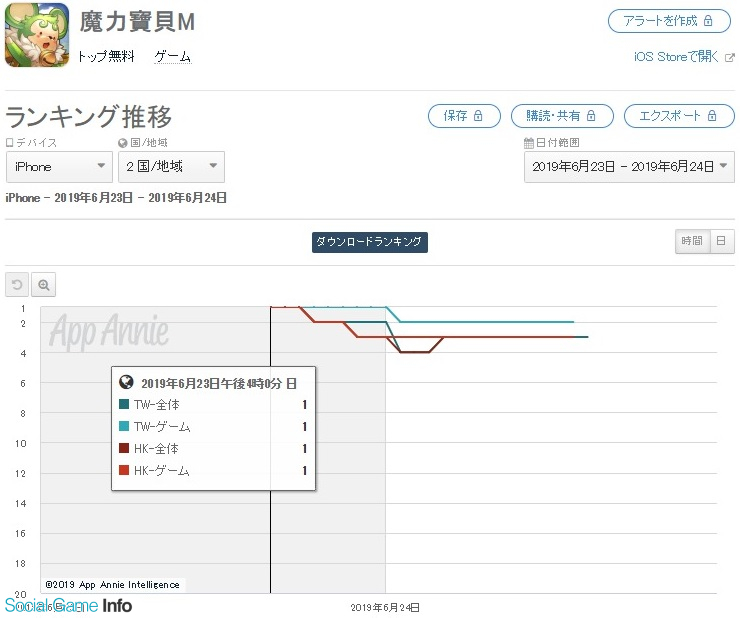This screenshot has height=618, width=740.
Task: Toggle the ダウンロードランキング chart view
Action: pos(370,242)
